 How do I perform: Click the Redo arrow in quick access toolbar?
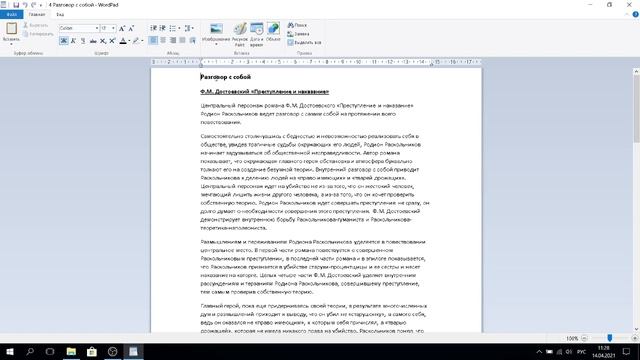tap(33, 5)
